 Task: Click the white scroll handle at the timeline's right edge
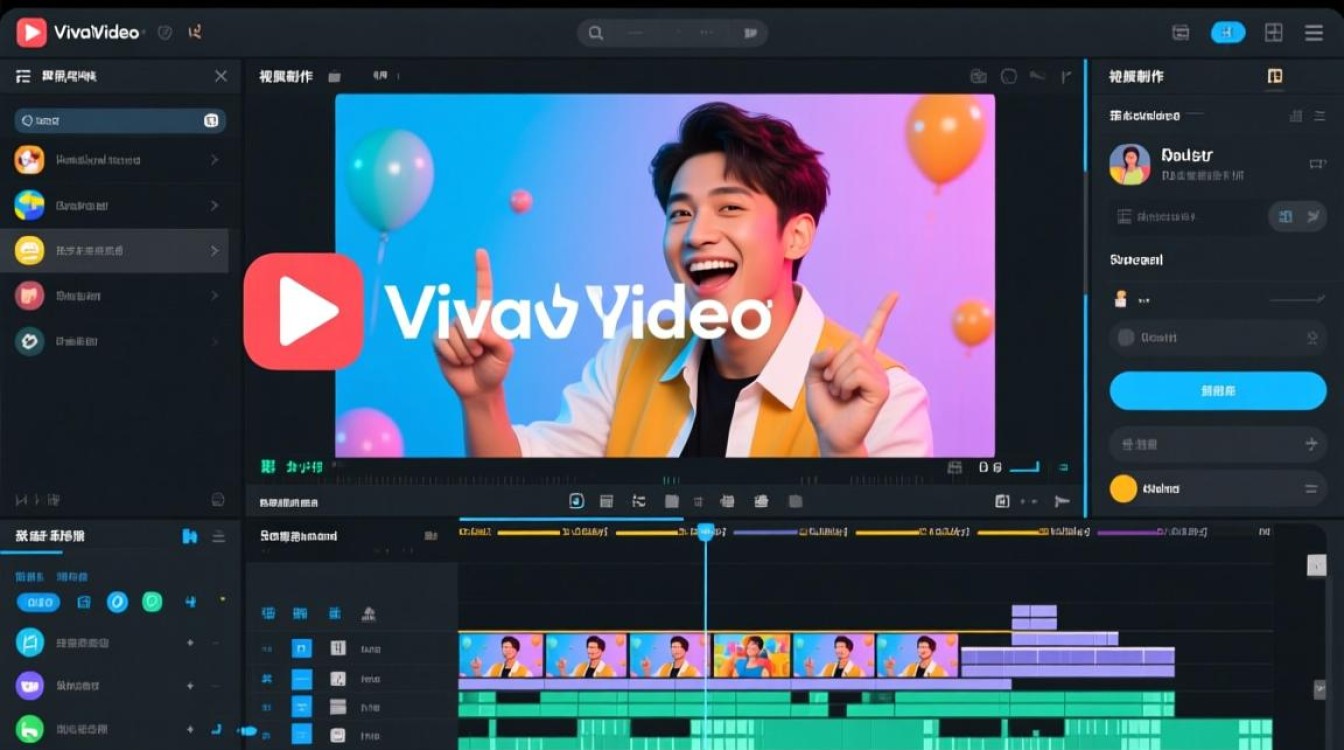[x=1317, y=565]
